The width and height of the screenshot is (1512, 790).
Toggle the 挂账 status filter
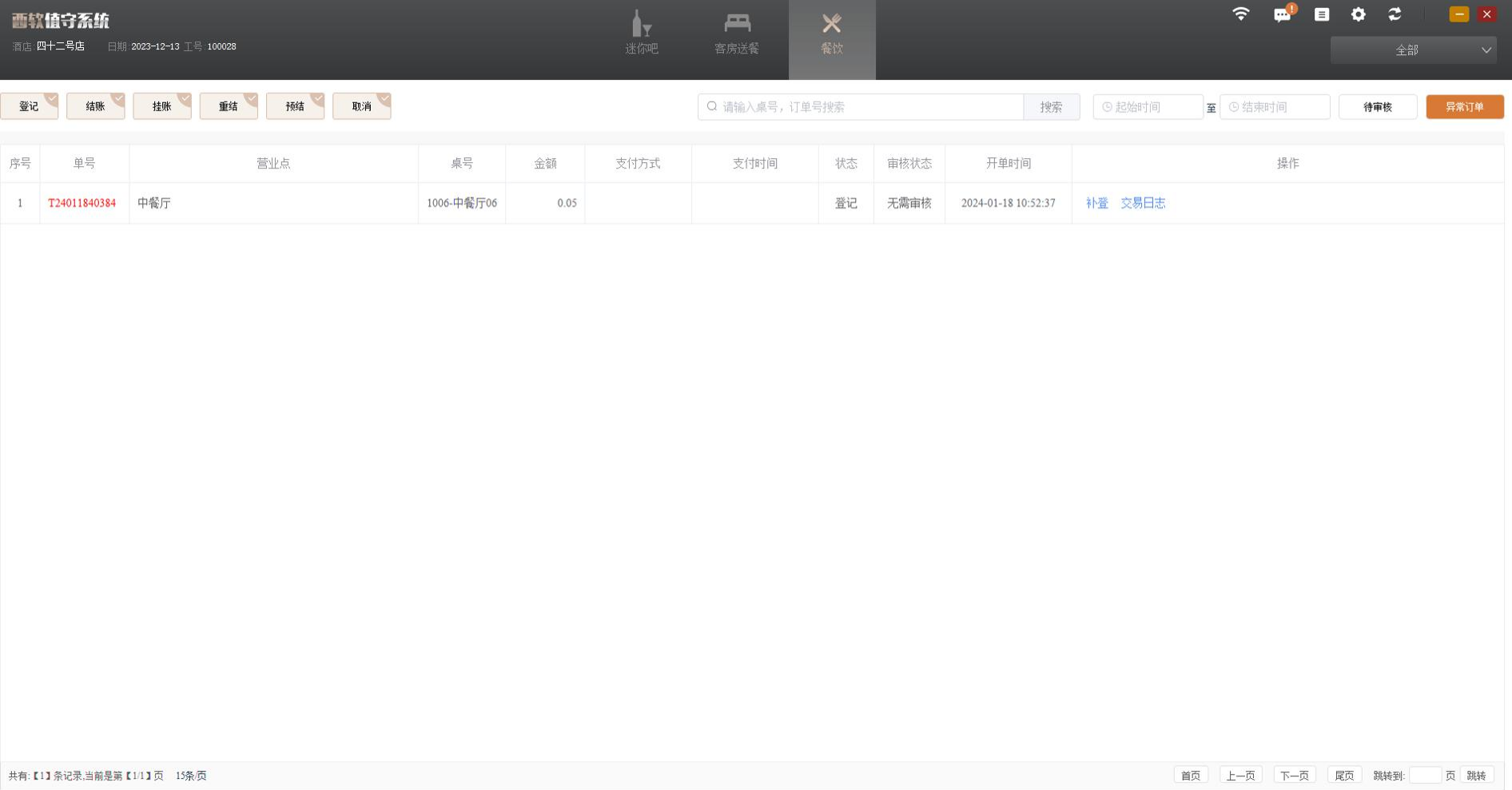(x=162, y=106)
